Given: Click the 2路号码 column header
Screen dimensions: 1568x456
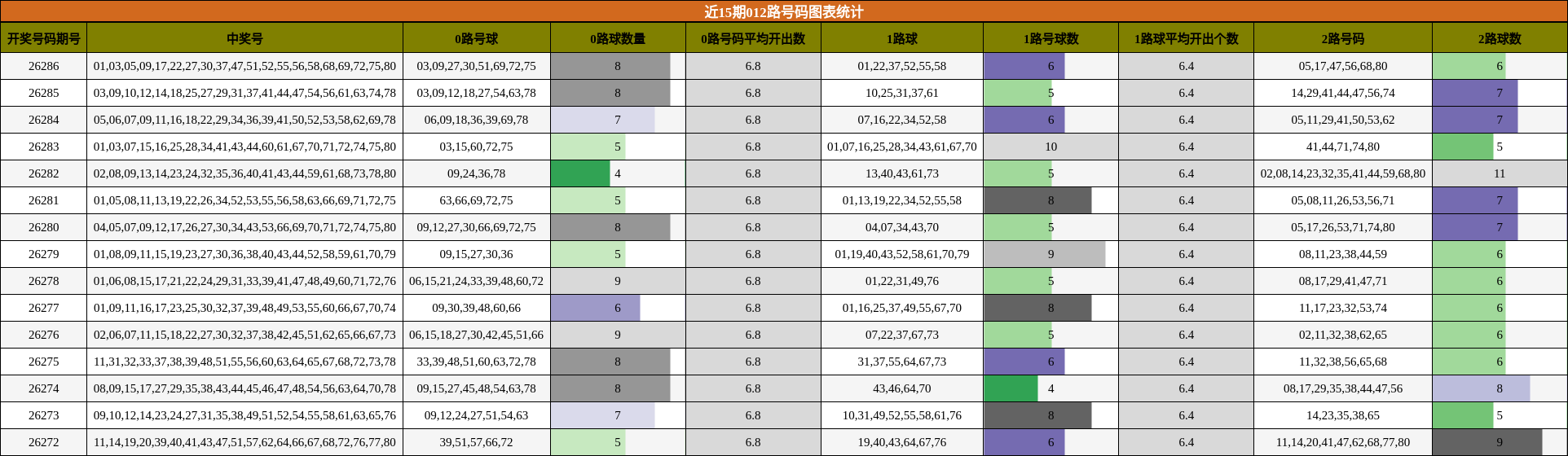Looking at the screenshot, I should (x=1343, y=38).
